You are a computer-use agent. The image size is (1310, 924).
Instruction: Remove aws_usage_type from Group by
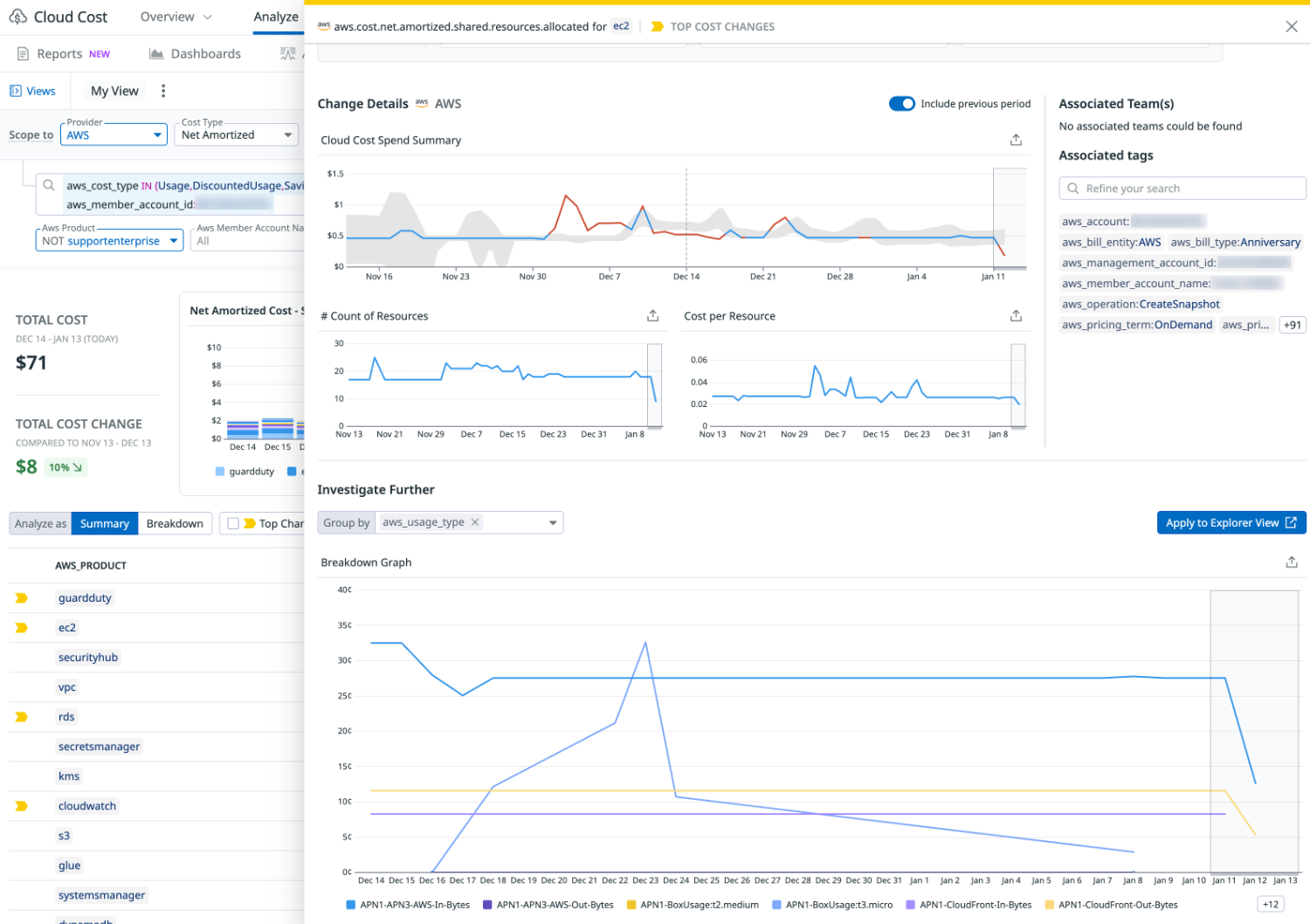475,522
